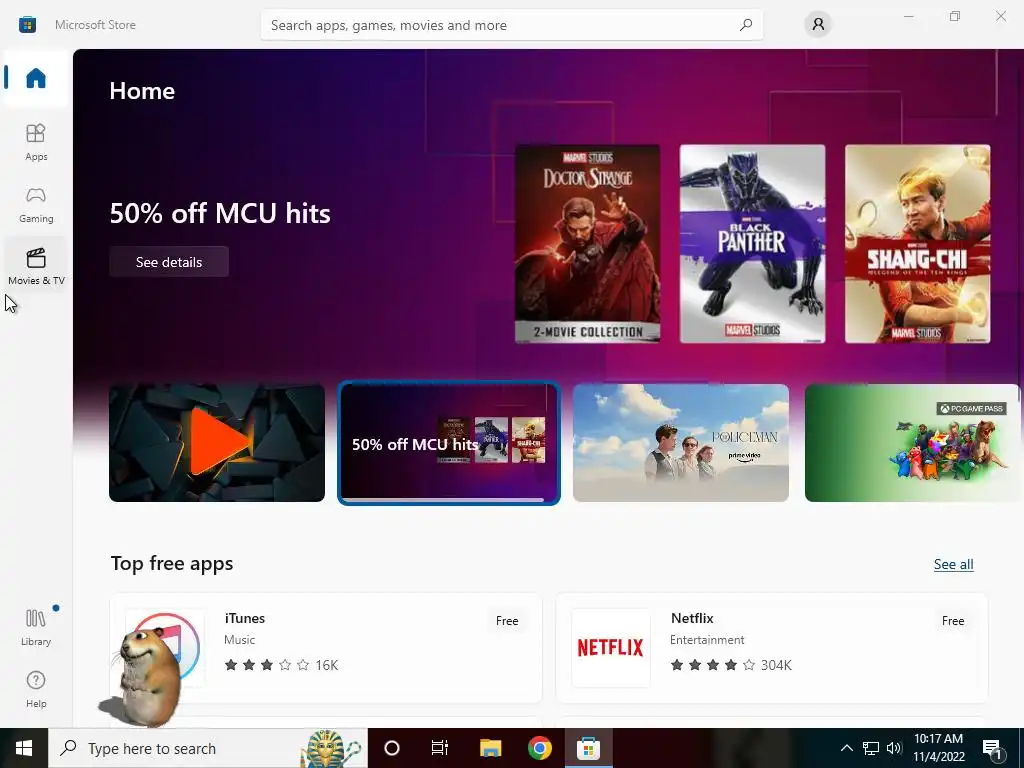
Task: Open Google Chrome from the taskbar
Action: tap(539, 748)
